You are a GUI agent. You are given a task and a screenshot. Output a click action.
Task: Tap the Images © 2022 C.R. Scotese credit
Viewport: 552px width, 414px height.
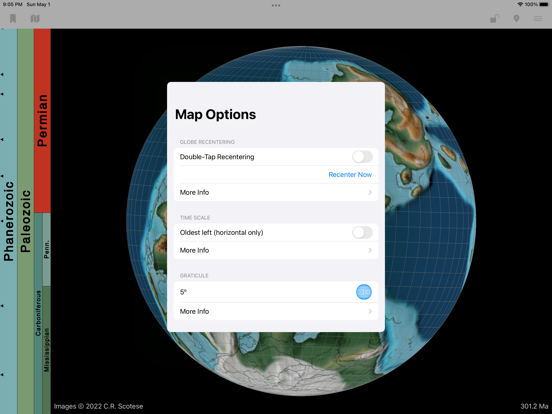98,406
